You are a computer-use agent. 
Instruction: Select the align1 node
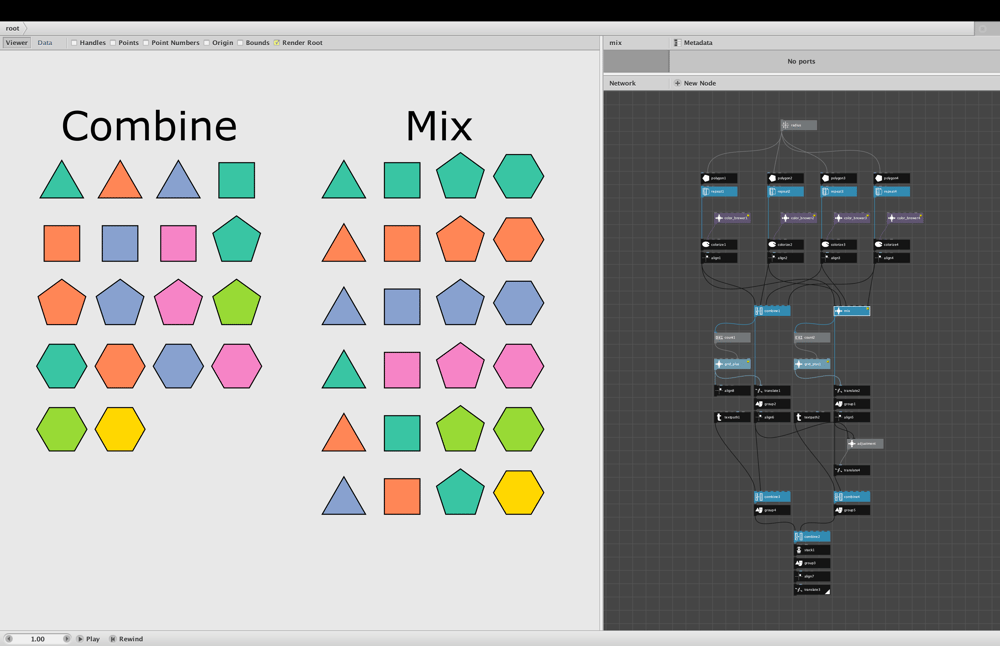(719, 258)
